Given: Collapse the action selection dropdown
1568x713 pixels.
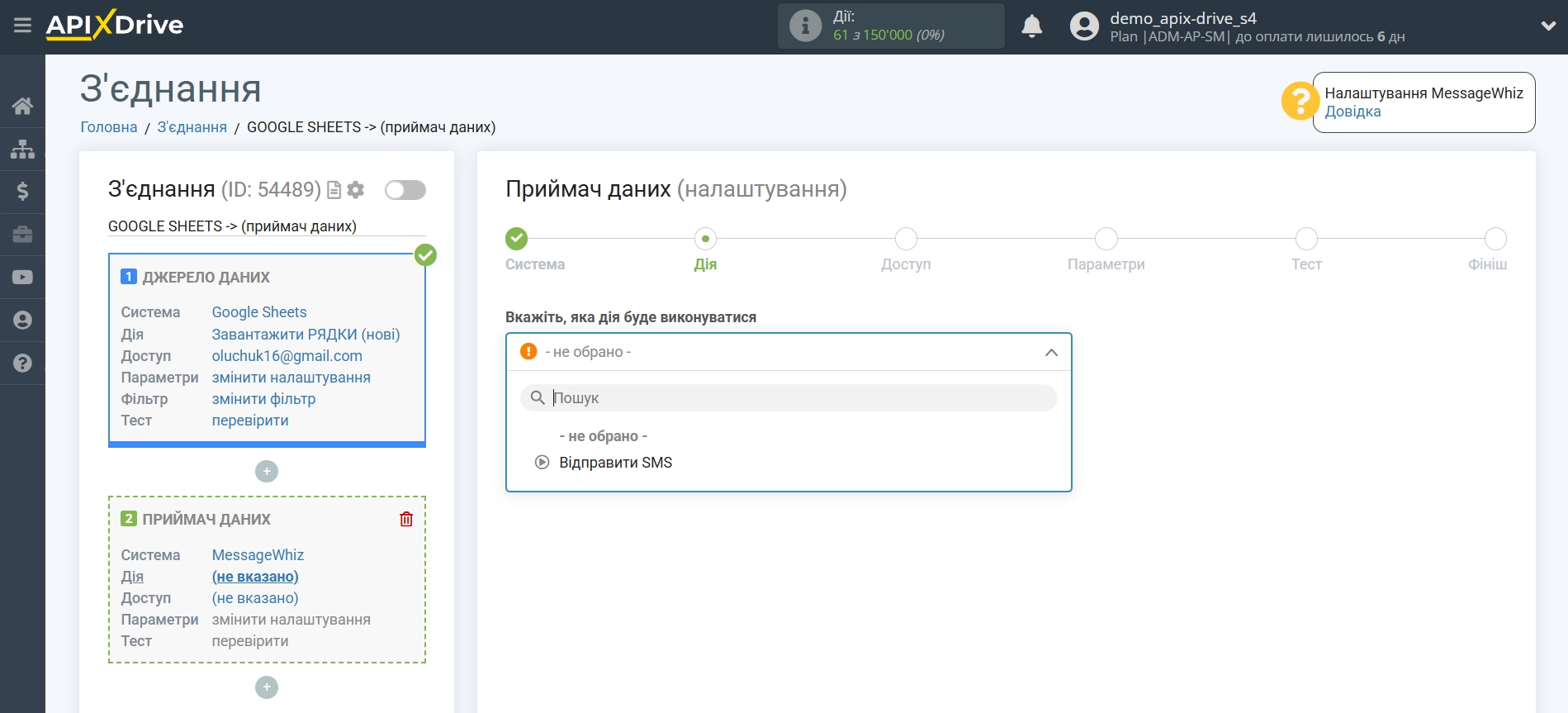Looking at the screenshot, I should 1051,353.
